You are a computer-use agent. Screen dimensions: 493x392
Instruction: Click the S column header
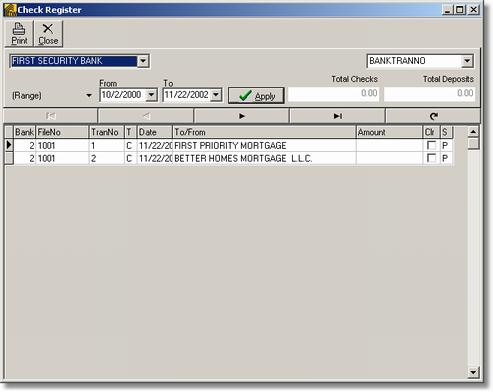(x=446, y=132)
